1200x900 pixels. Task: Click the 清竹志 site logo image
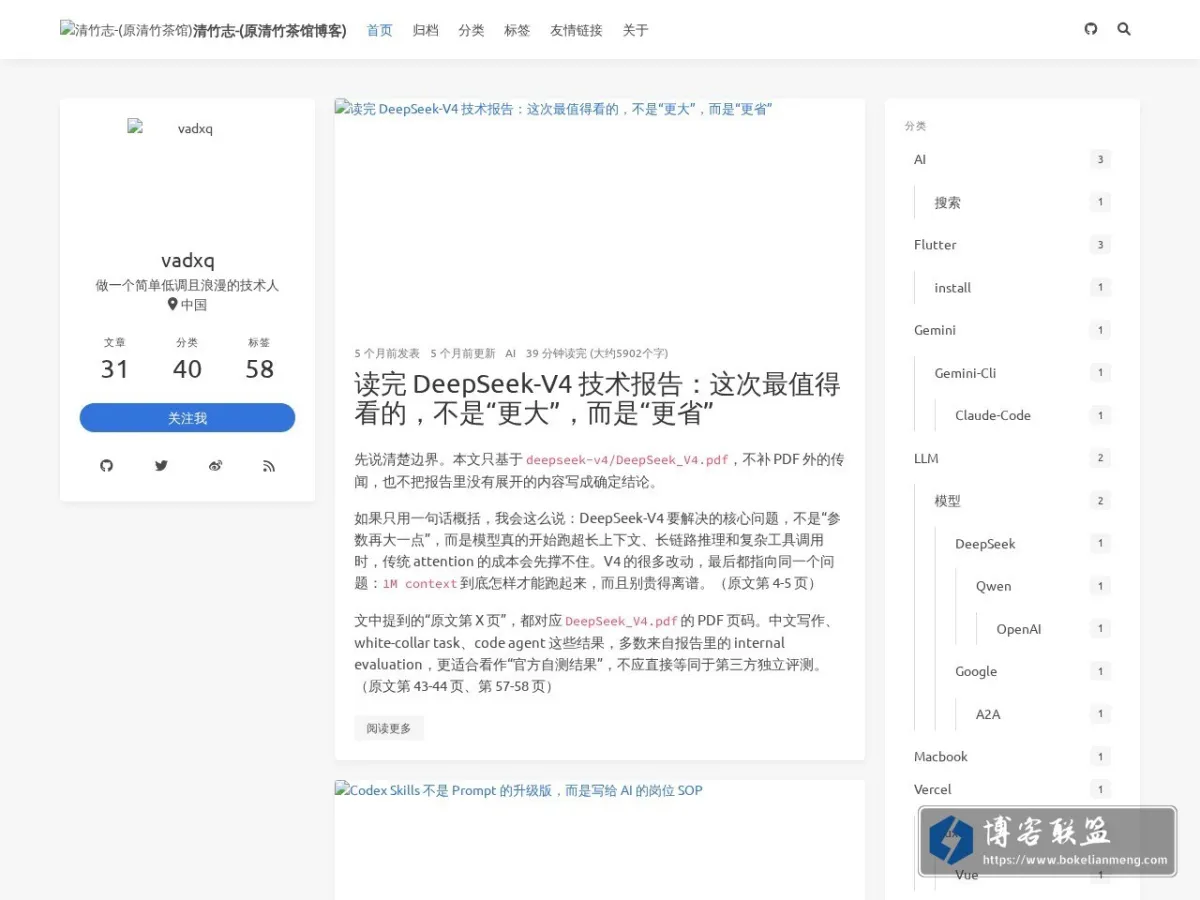(126, 30)
